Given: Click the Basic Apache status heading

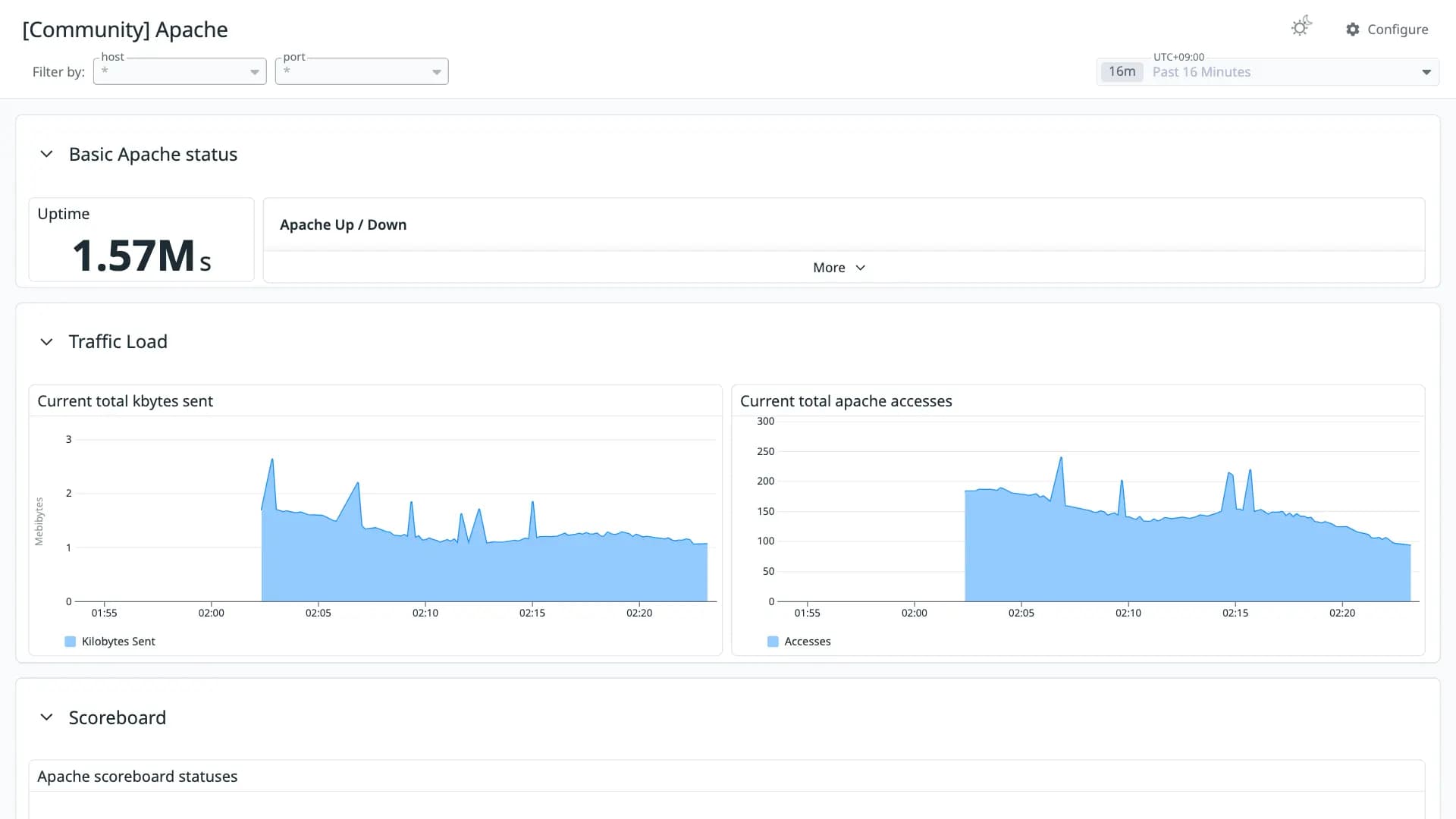Looking at the screenshot, I should tap(153, 155).
